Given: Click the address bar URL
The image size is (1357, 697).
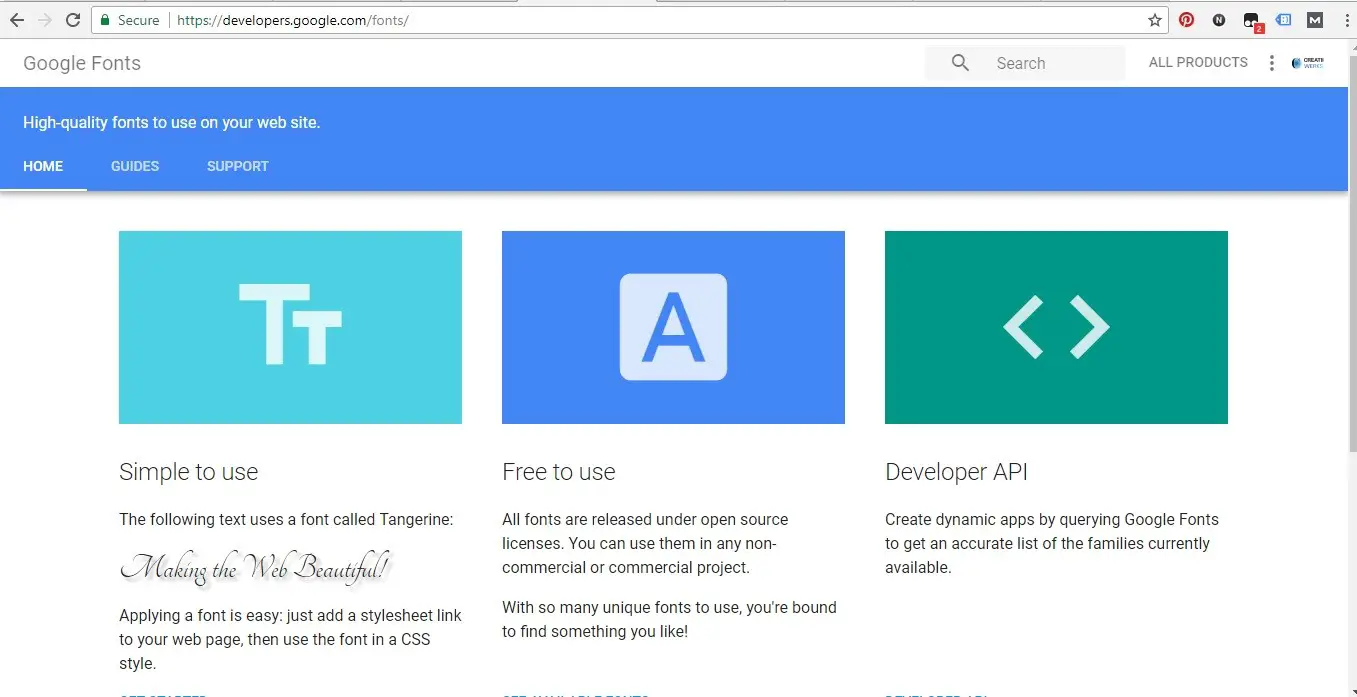Looking at the screenshot, I should coord(293,20).
